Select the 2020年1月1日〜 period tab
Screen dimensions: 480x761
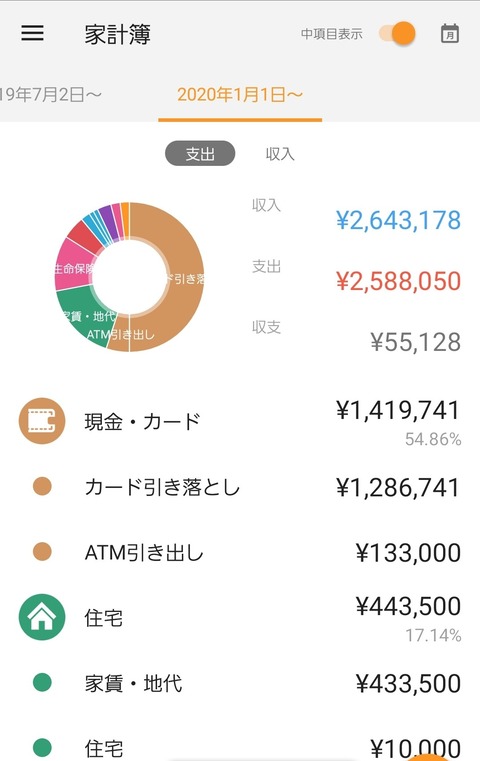[x=240, y=95]
